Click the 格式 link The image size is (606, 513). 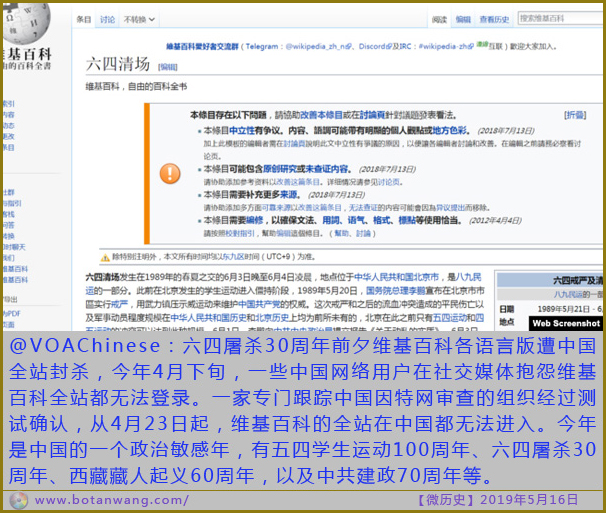click(381, 220)
